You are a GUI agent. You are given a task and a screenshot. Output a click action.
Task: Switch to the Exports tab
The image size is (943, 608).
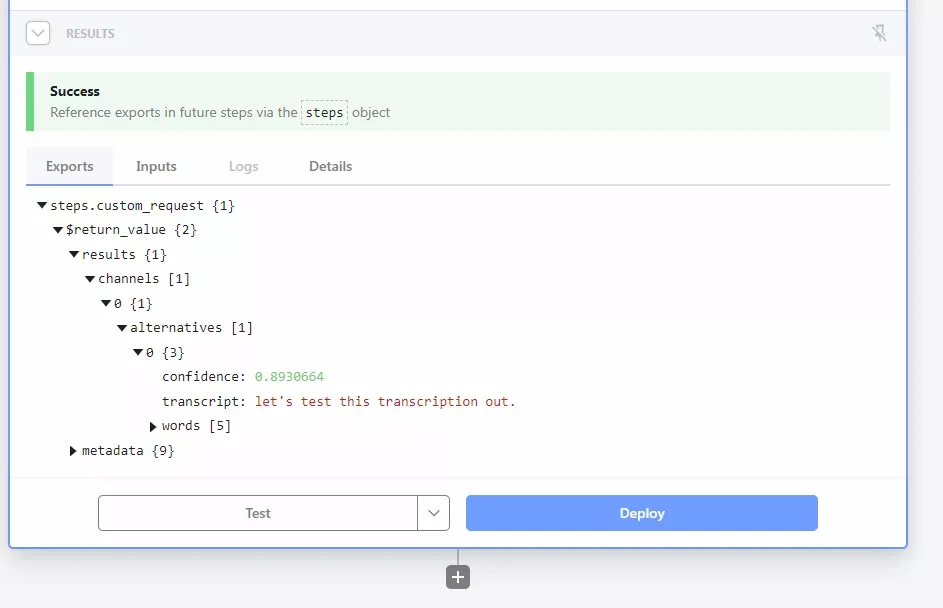coord(70,167)
